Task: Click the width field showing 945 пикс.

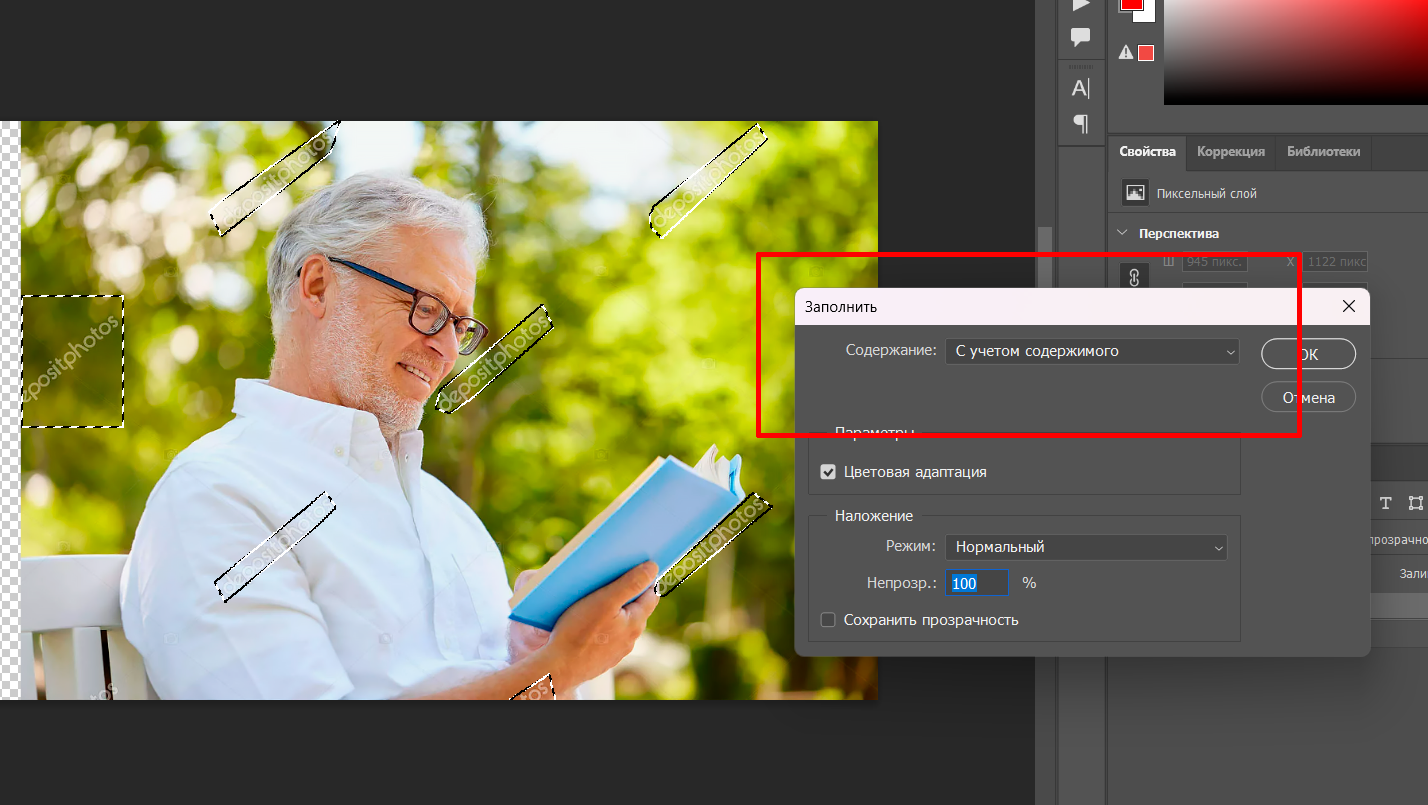Action: coord(1214,262)
